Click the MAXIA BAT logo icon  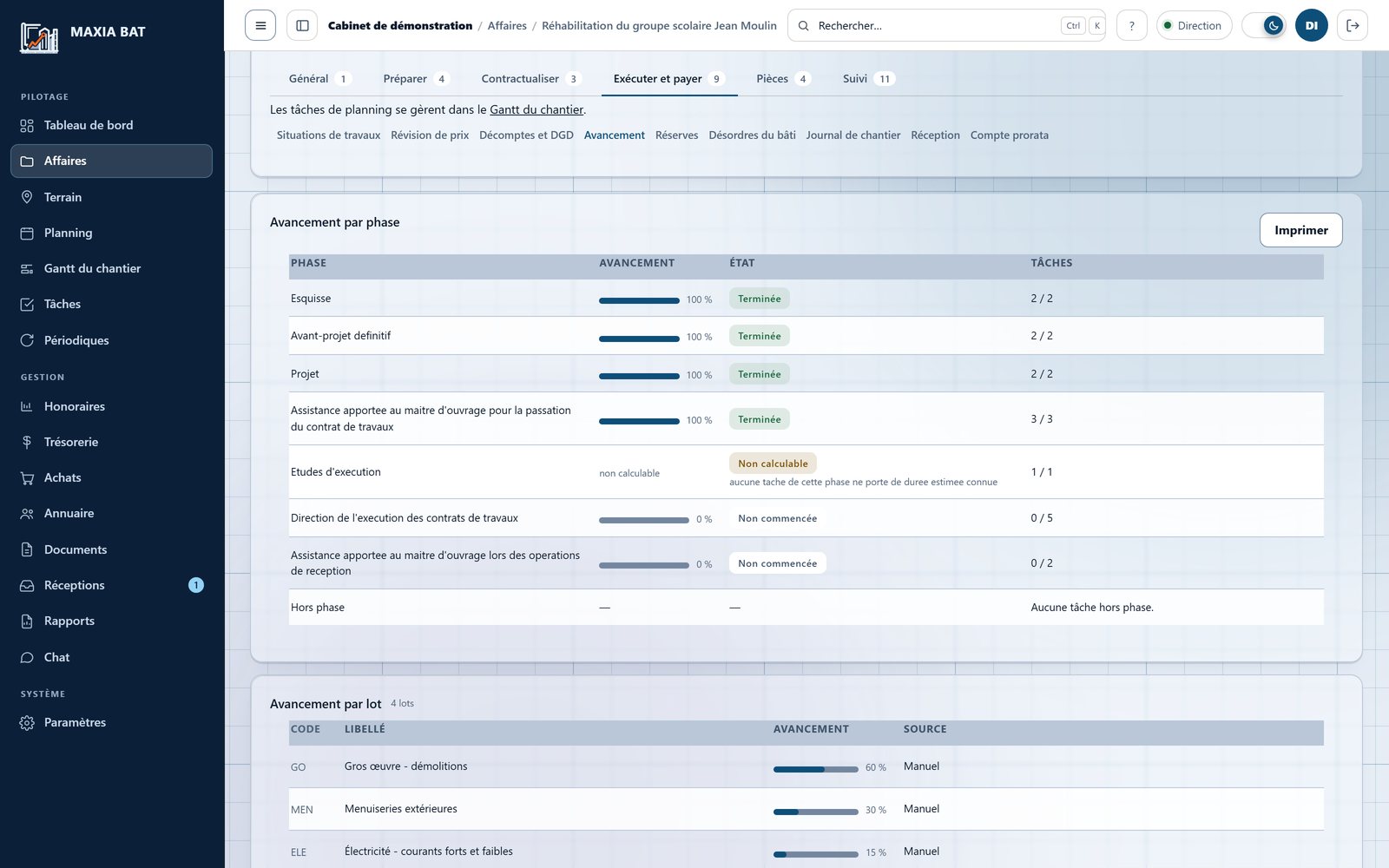(39, 37)
